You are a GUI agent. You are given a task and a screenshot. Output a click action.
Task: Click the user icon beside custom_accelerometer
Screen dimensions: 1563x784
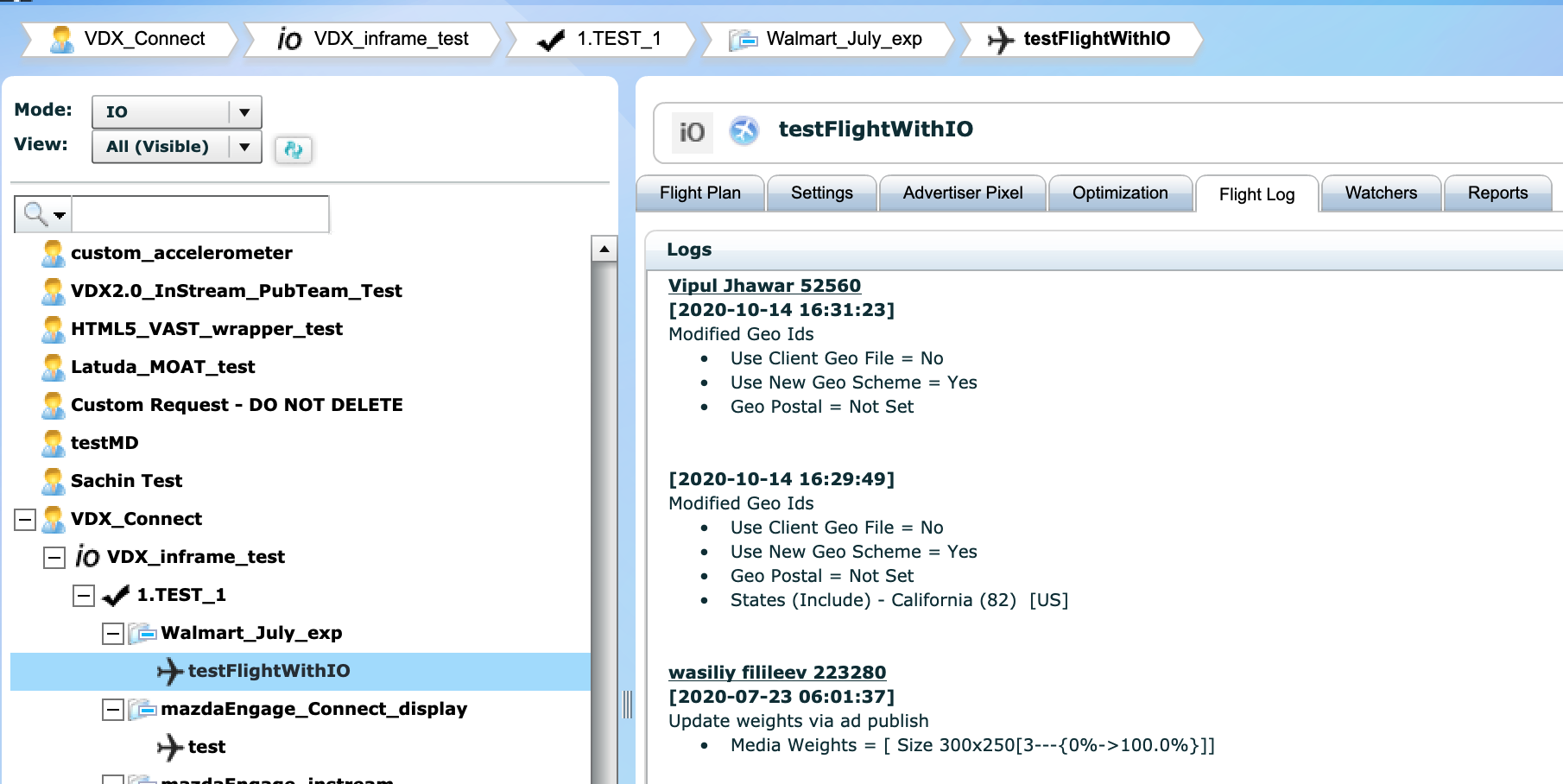53,253
